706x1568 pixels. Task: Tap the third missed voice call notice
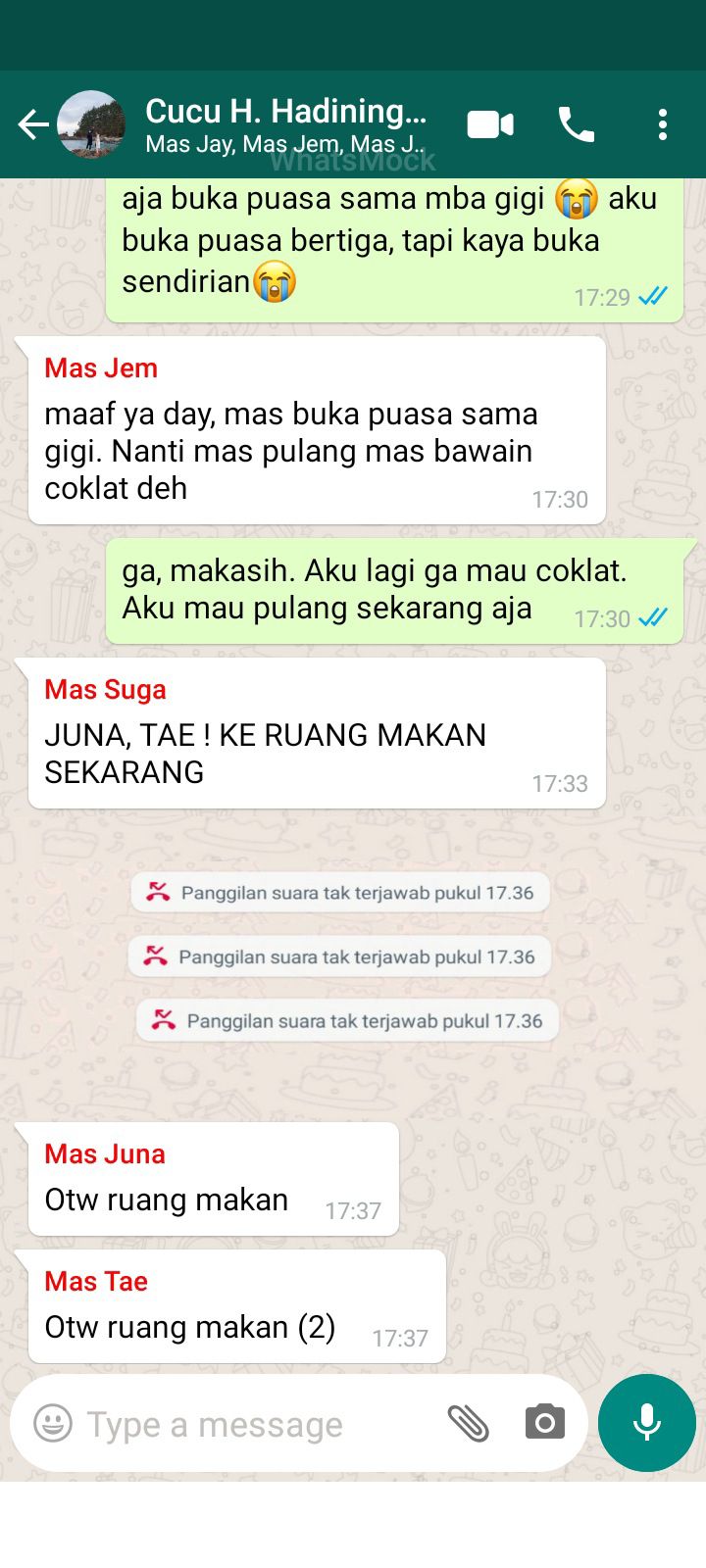pyautogui.click(x=347, y=1021)
